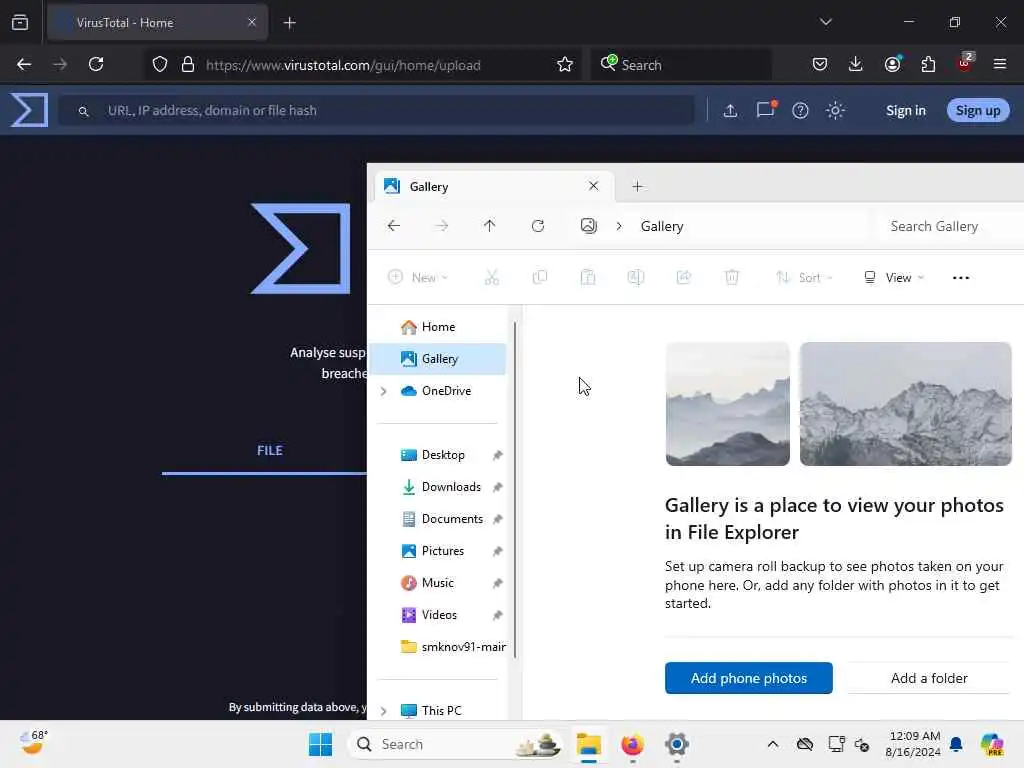The image size is (1024, 768).
Task: Open a new Firefox tab
Action: pyautogui.click(x=290, y=23)
